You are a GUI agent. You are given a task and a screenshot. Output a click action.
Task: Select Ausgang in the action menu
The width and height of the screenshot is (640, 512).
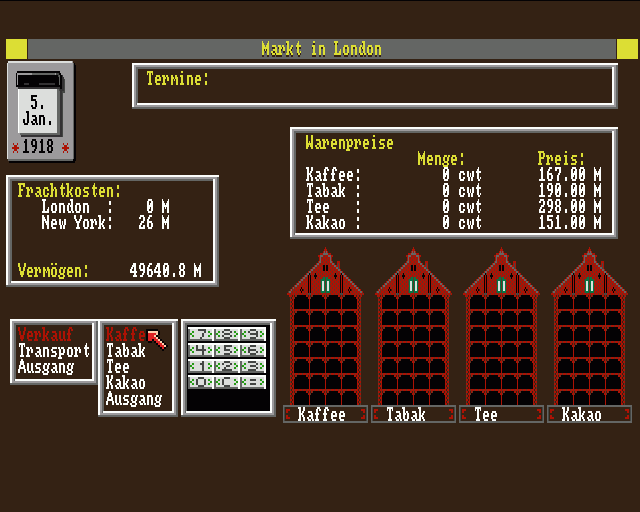coord(46,367)
